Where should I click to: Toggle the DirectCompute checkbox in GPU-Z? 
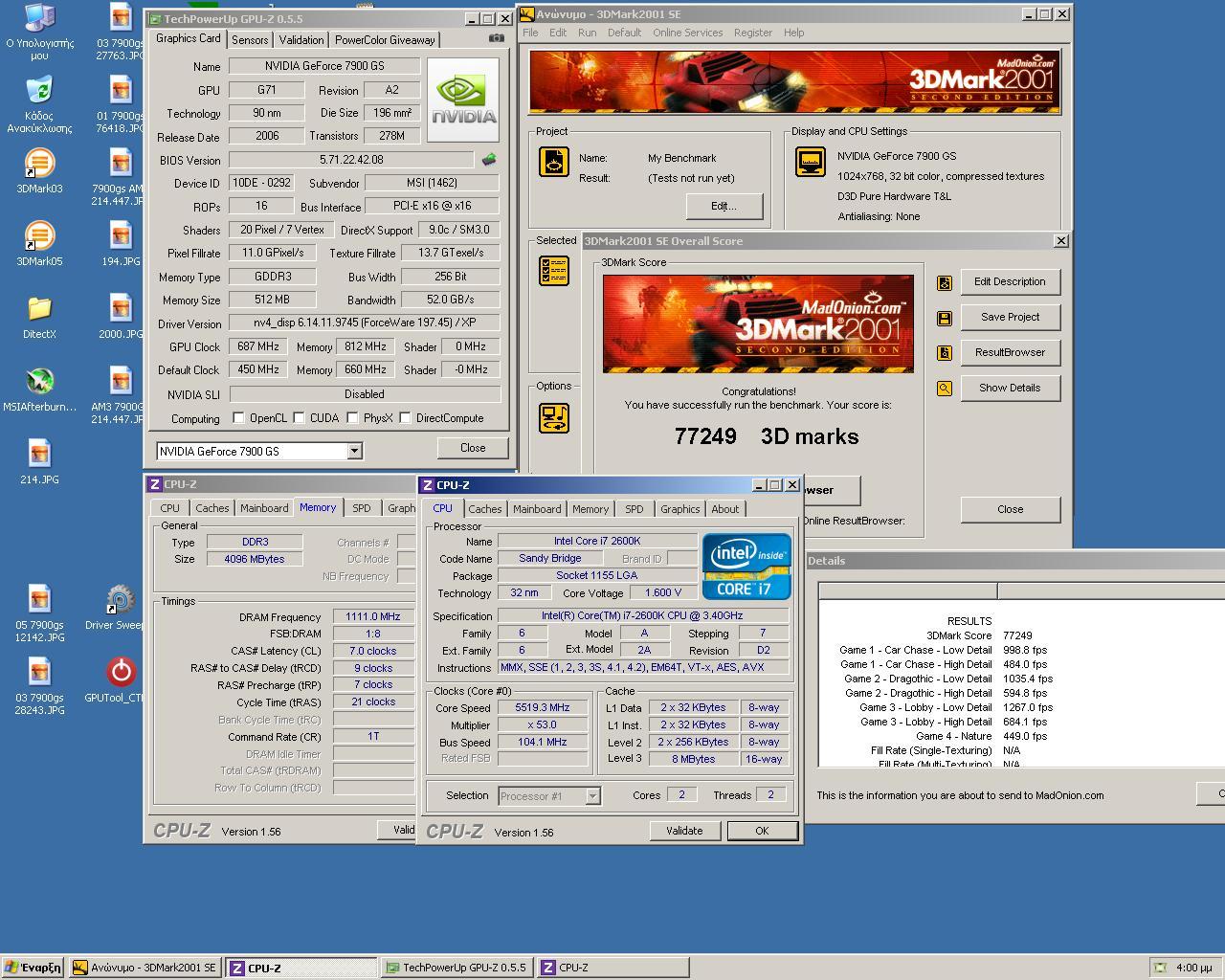(x=406, y=418)
